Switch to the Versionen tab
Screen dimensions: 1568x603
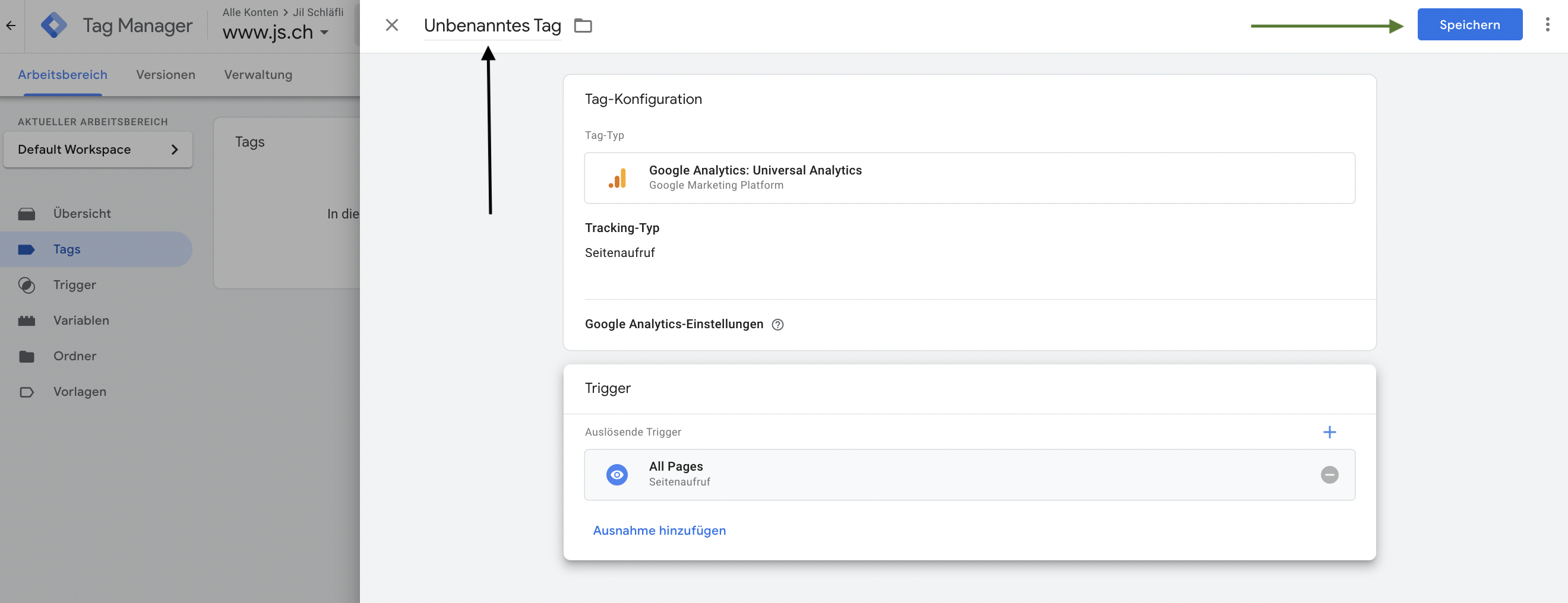coord(166,75)
